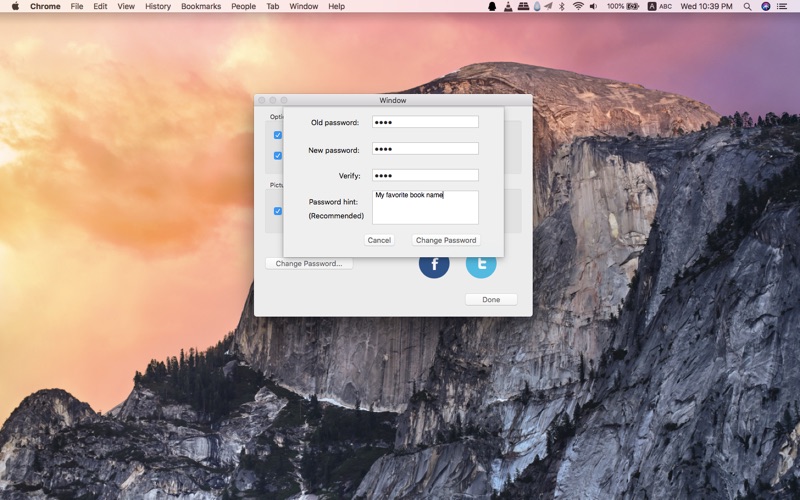Click the Old password field
Image resolution: width=800 pixels, height=500 pixels.
[426, 122]
